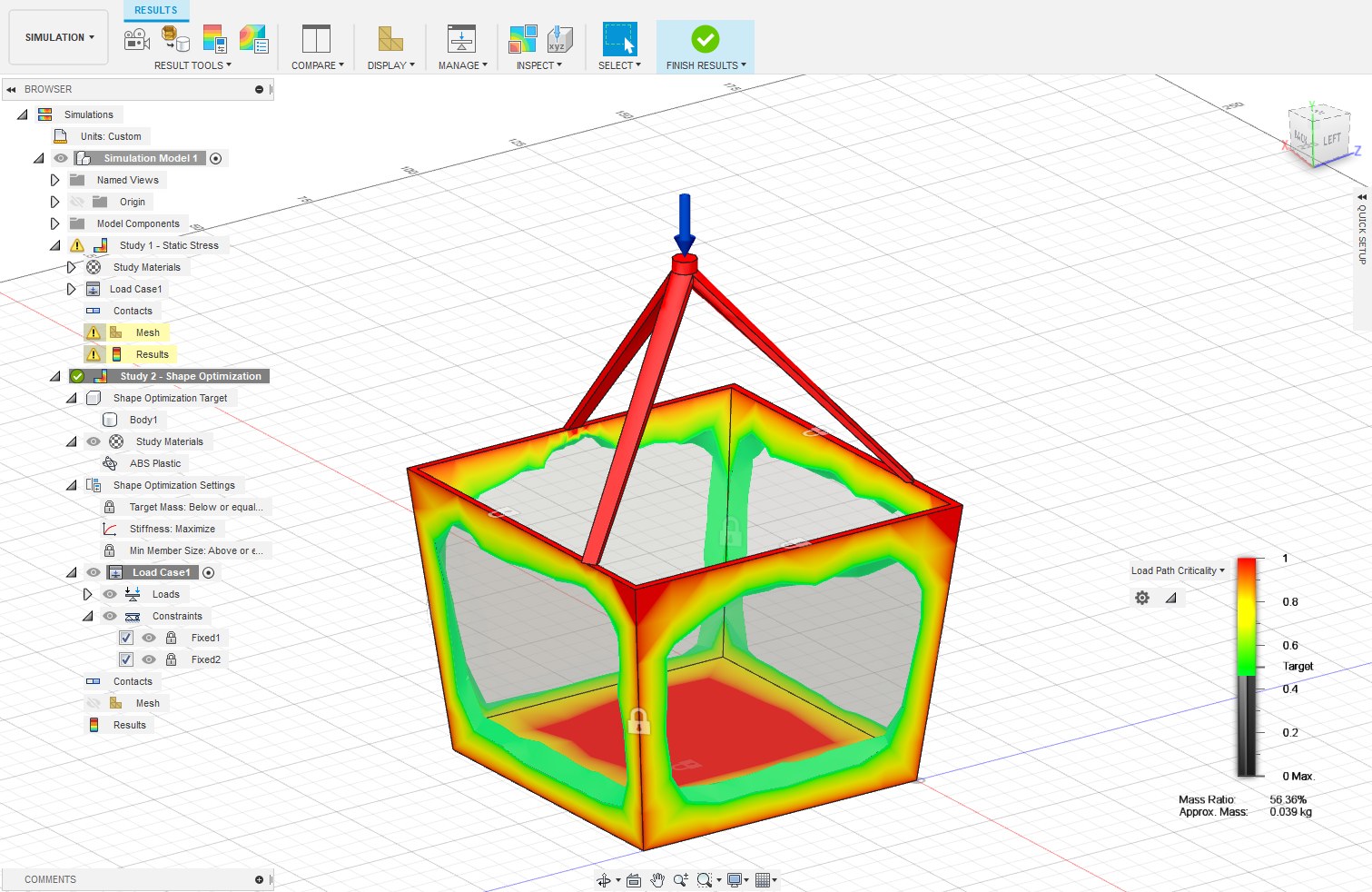Viewport: 1372px width, 892px height.
Task: Select Results under Study 2
Action: click(130, 725)
